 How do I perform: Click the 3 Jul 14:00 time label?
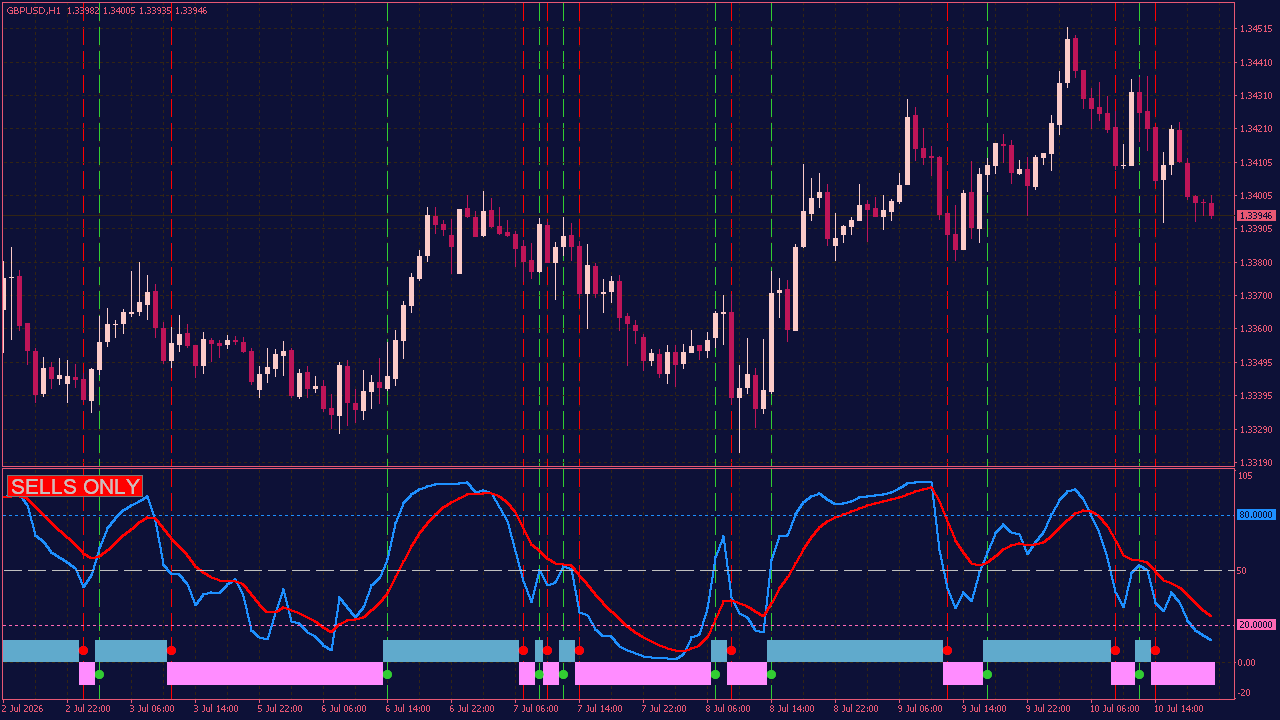click(x=216, y=708)
